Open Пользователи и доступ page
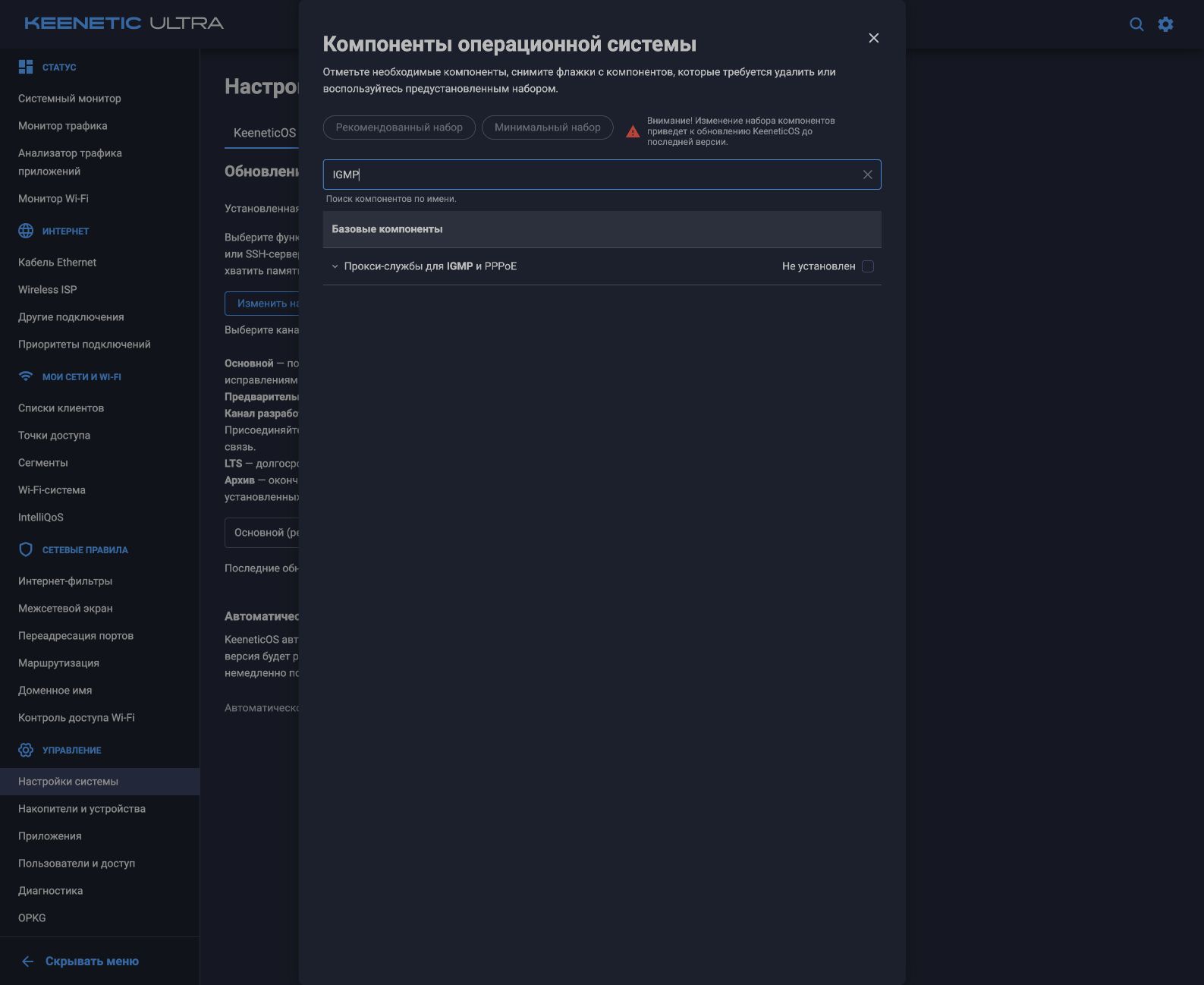Image resolution: width=1204 pixels, height=985 pixels. click(77, 864)
